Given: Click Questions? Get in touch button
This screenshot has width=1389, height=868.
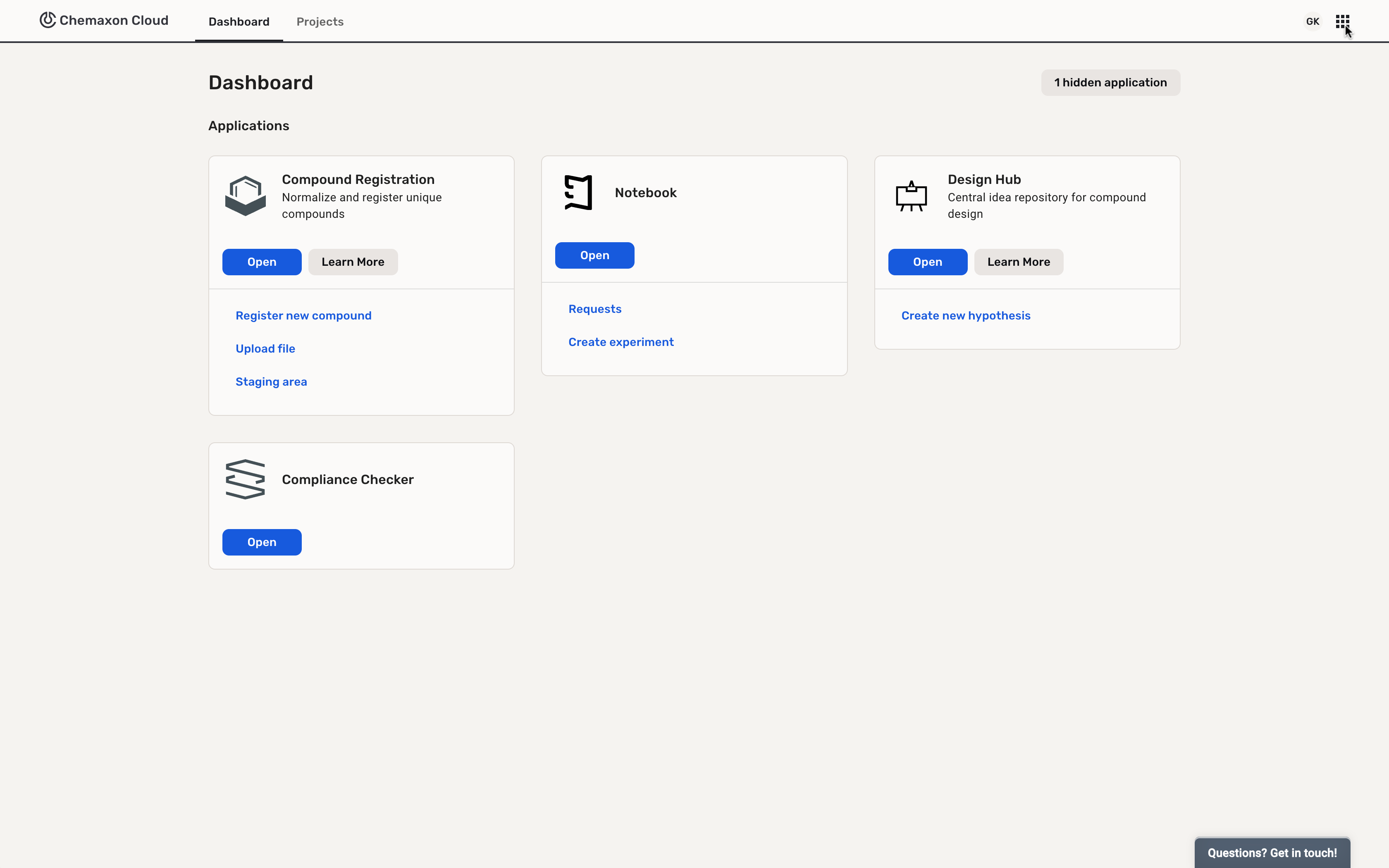Looking at the screenshot, I should [x=1272, y=852].
